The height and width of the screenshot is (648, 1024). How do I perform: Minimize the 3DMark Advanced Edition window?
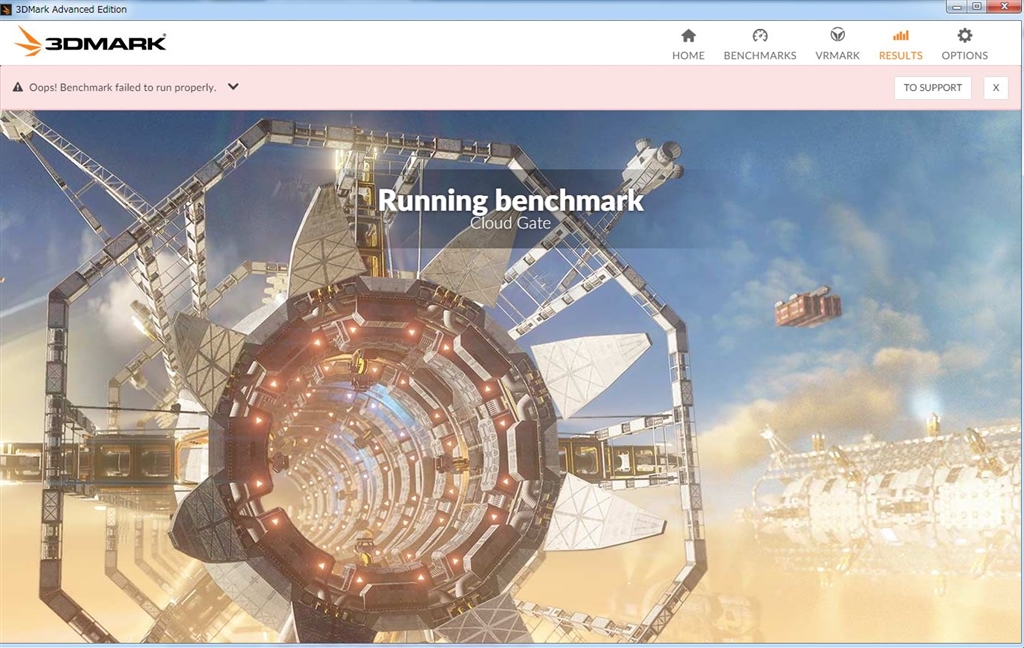point(957,7)
